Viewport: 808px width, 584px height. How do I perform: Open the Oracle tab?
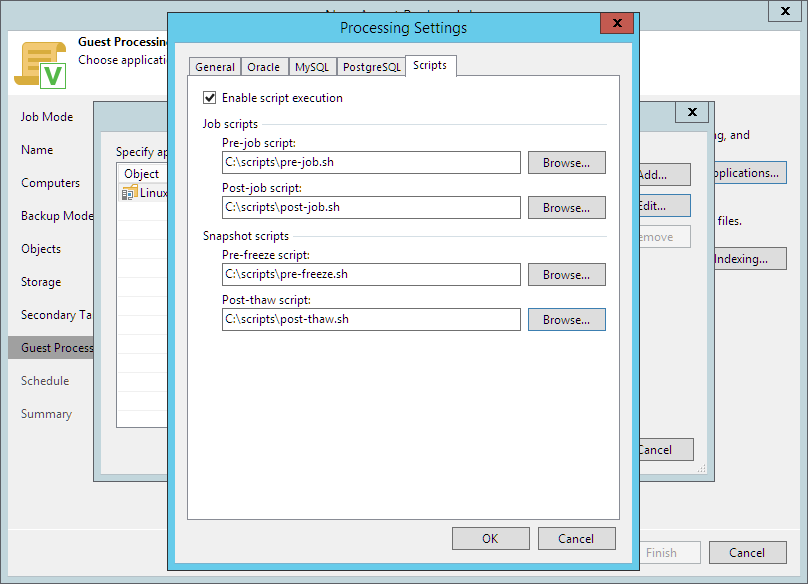pos(263,67)
